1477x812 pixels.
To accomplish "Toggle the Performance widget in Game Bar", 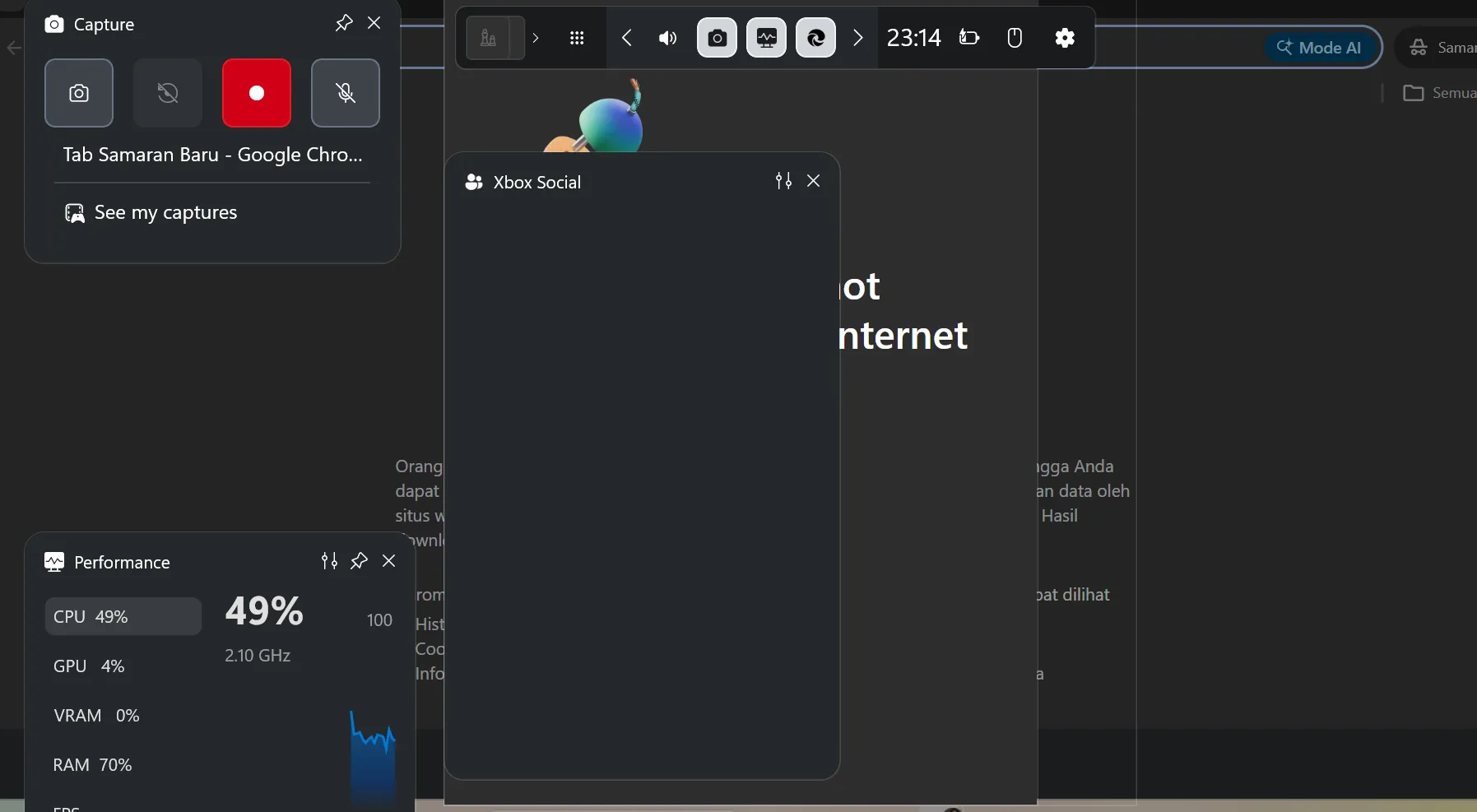I will pos(767,38).
